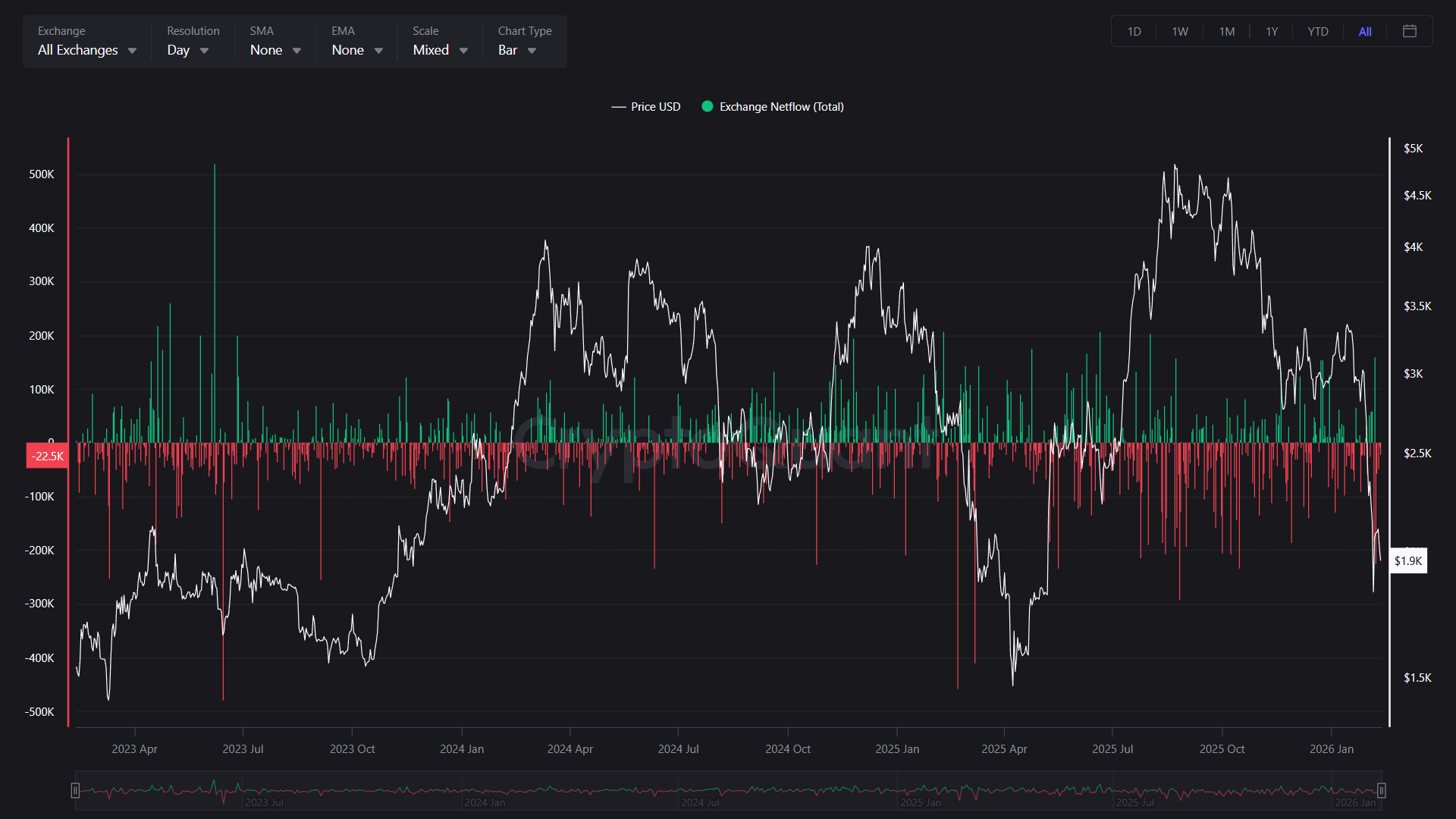Click the EMA dropdown caret
The image size is (1456, 819).
[378, 51]
